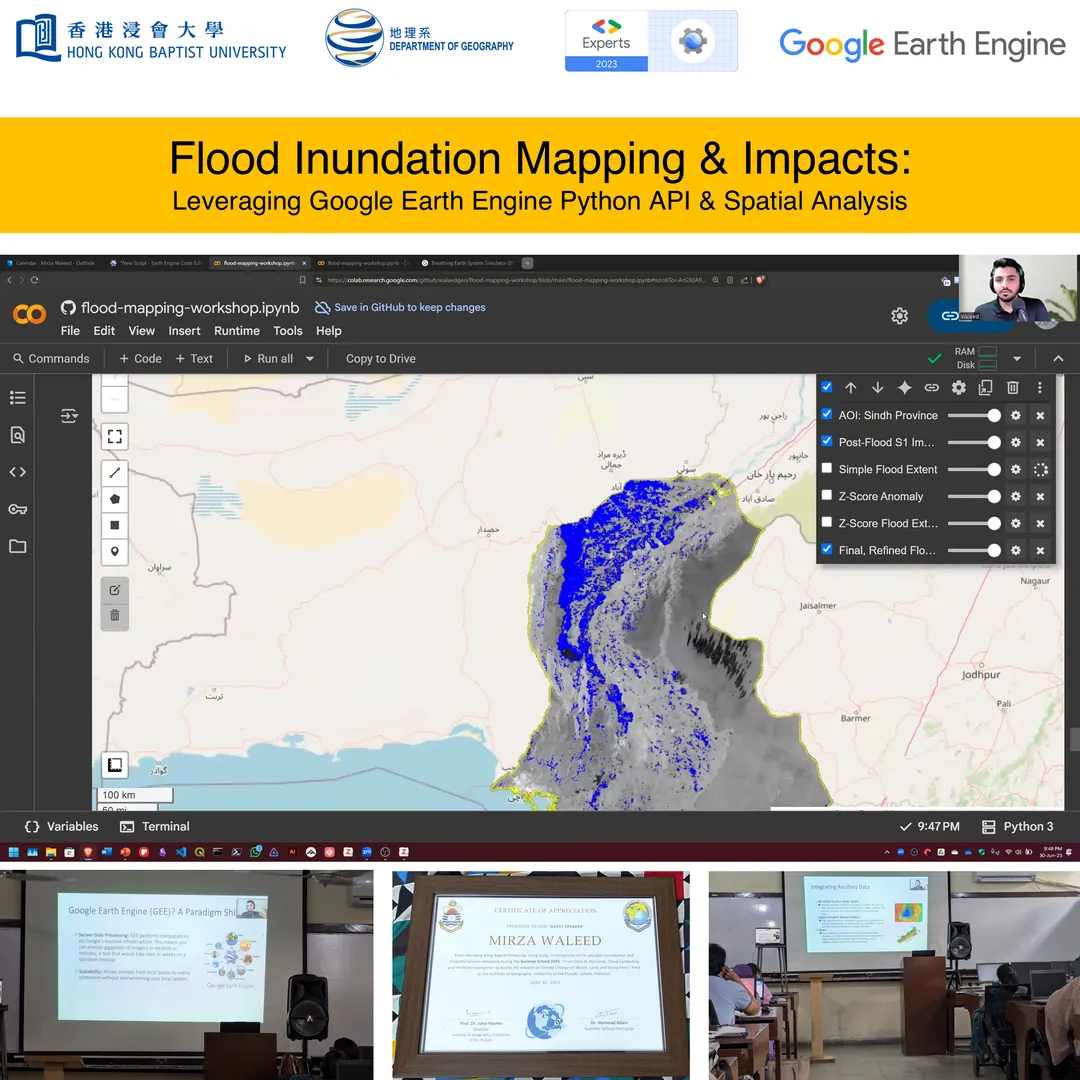Image resolution: width=1080 pixels, height=1080 pixels.
Task: Select the draw polygon tool on map
Action: coord(115,498)
